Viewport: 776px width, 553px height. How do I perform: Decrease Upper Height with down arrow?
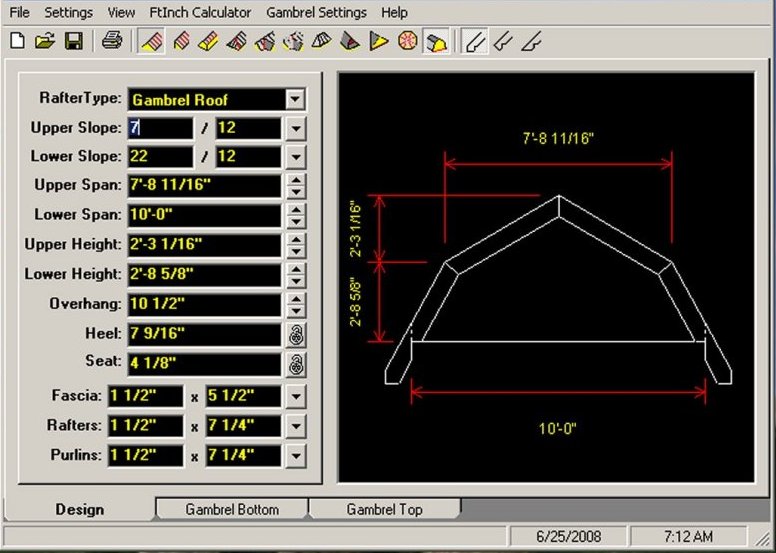[296, 251]
